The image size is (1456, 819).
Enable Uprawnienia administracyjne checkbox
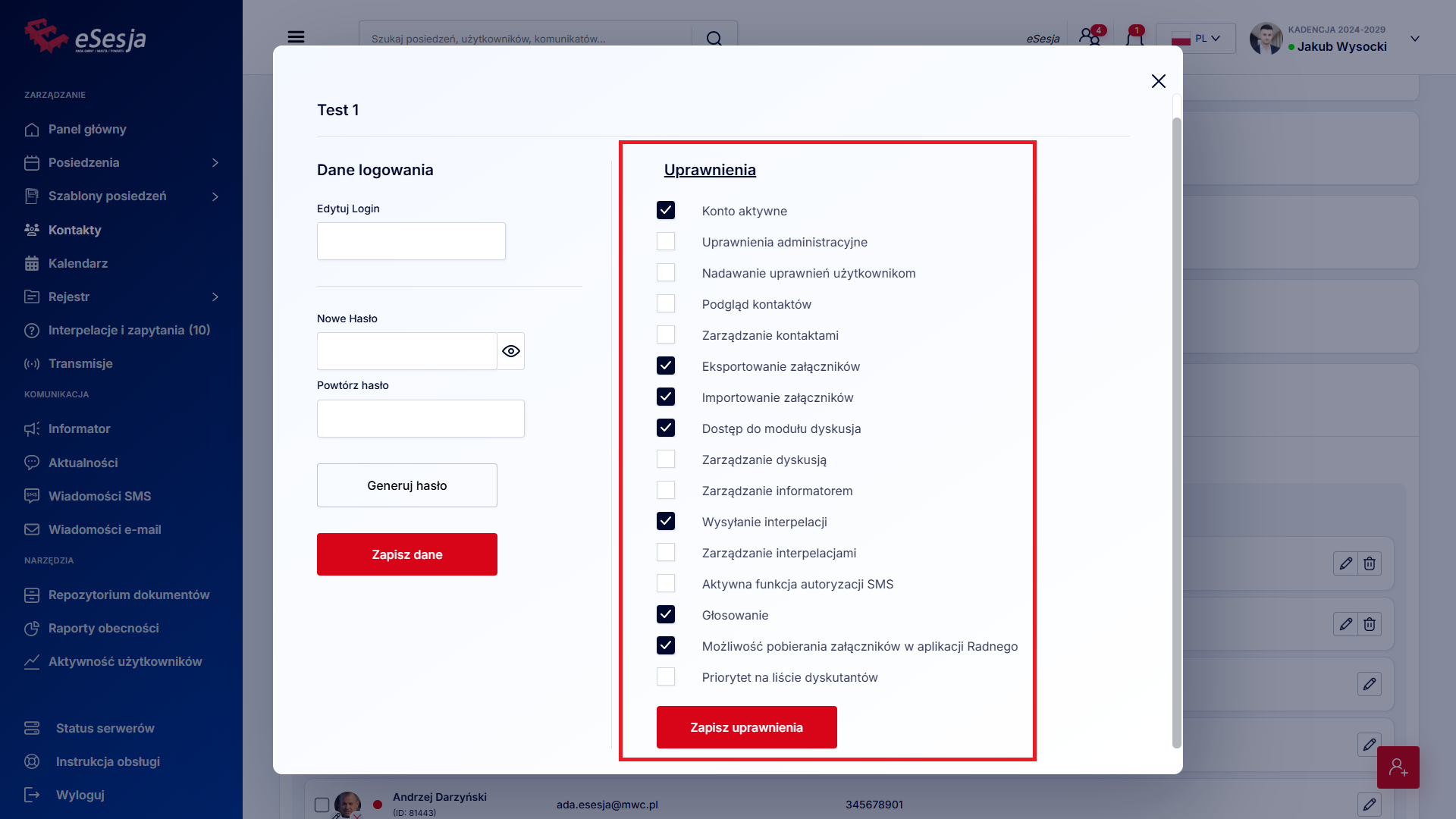pos(666,242)
